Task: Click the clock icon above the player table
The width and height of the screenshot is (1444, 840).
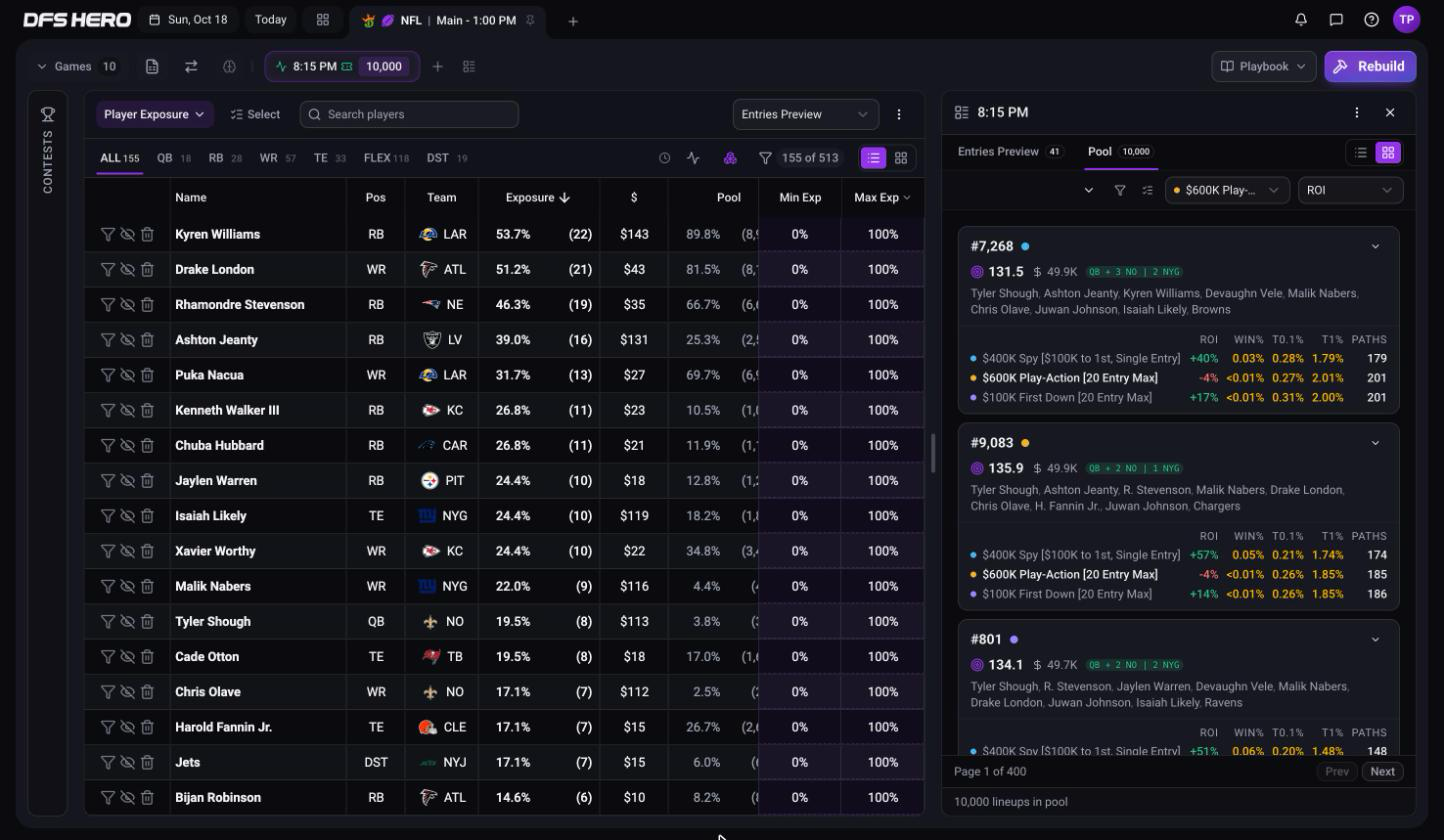Action: pos(664,158)
